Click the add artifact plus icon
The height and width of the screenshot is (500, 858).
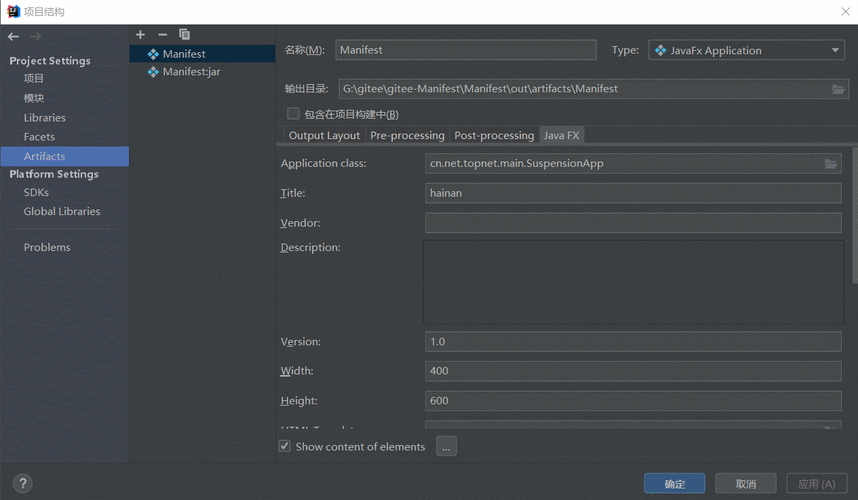pyautogui.click(x=141, y=35)
